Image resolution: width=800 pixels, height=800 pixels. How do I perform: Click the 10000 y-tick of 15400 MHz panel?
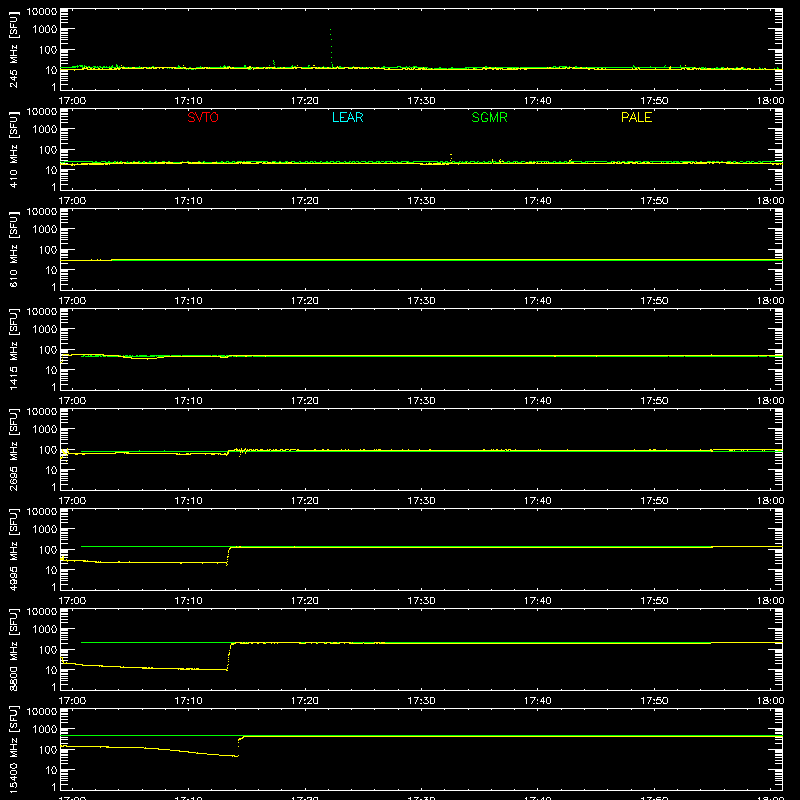[42, 712]
